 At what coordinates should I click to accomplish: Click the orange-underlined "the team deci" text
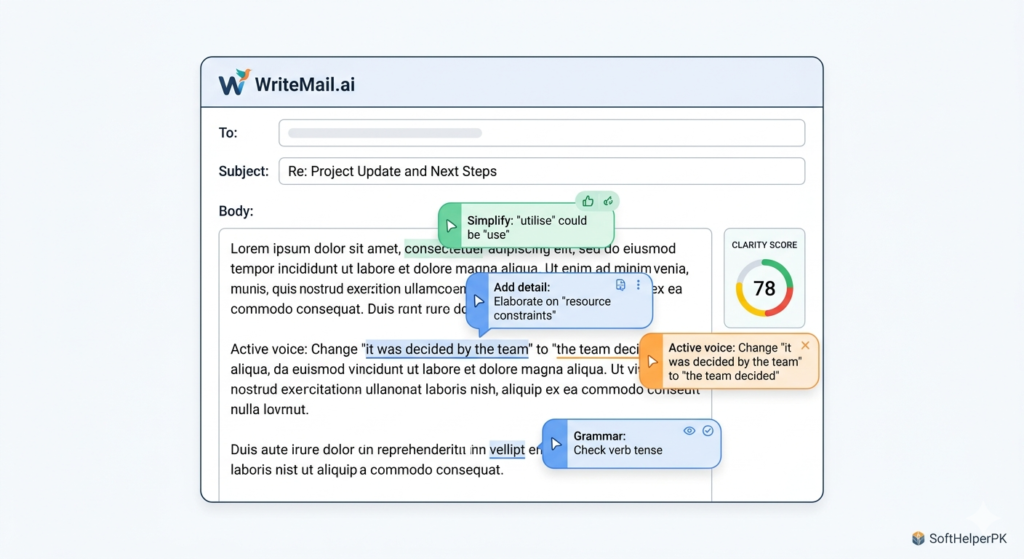point(597,349)
